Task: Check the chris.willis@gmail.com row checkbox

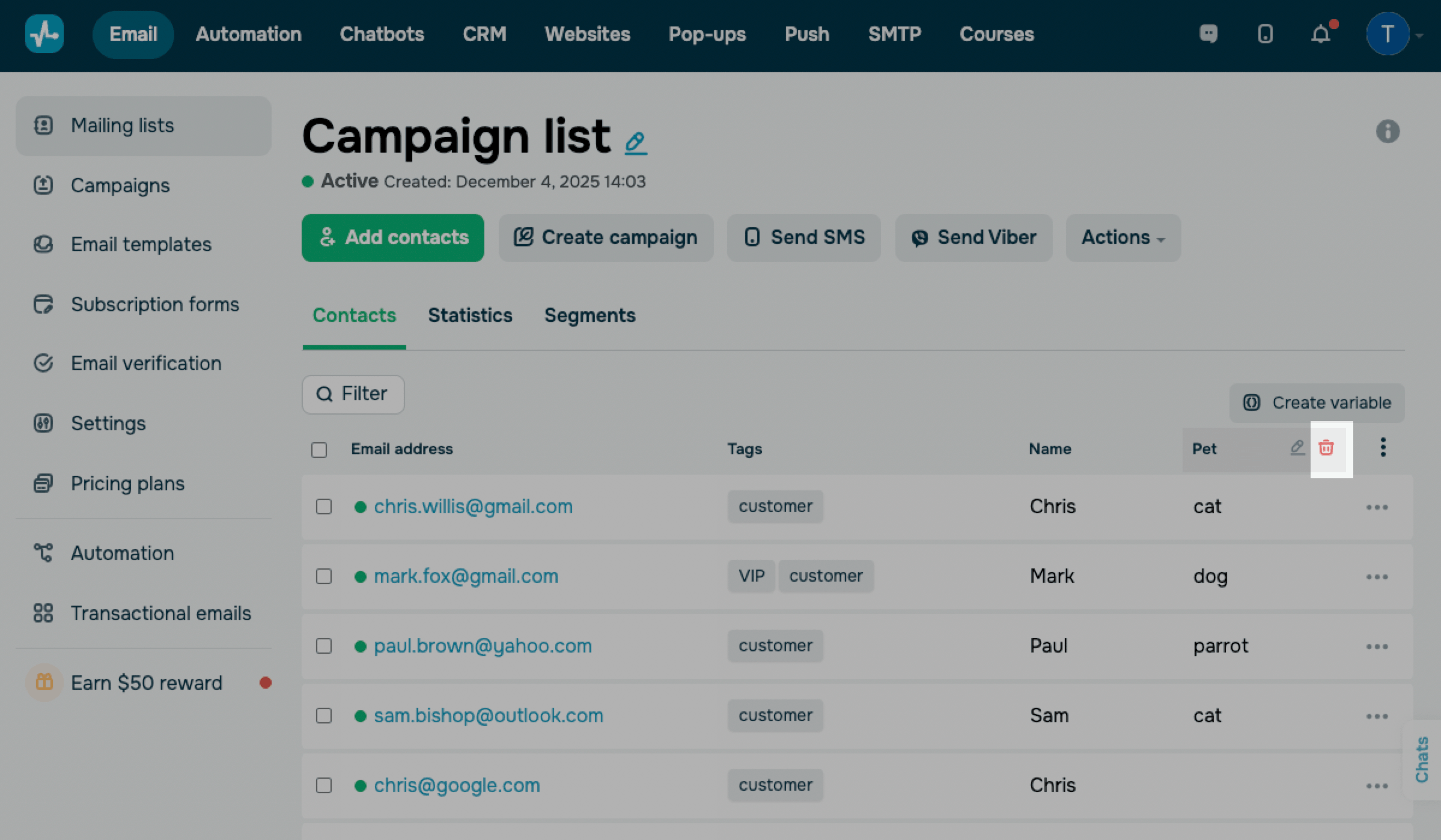Action: tap(324, 507)
